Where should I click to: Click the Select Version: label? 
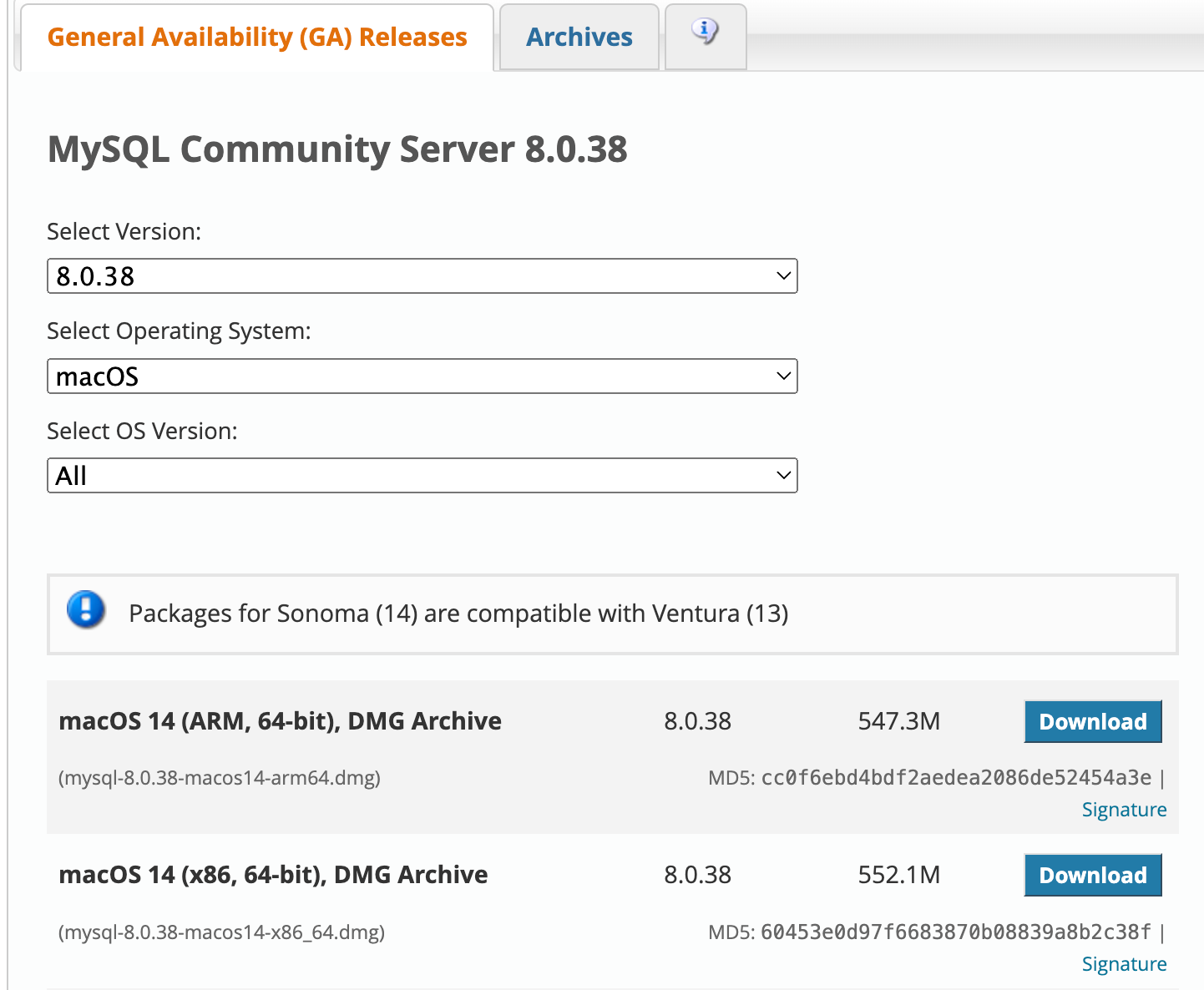tap(124, 231)
